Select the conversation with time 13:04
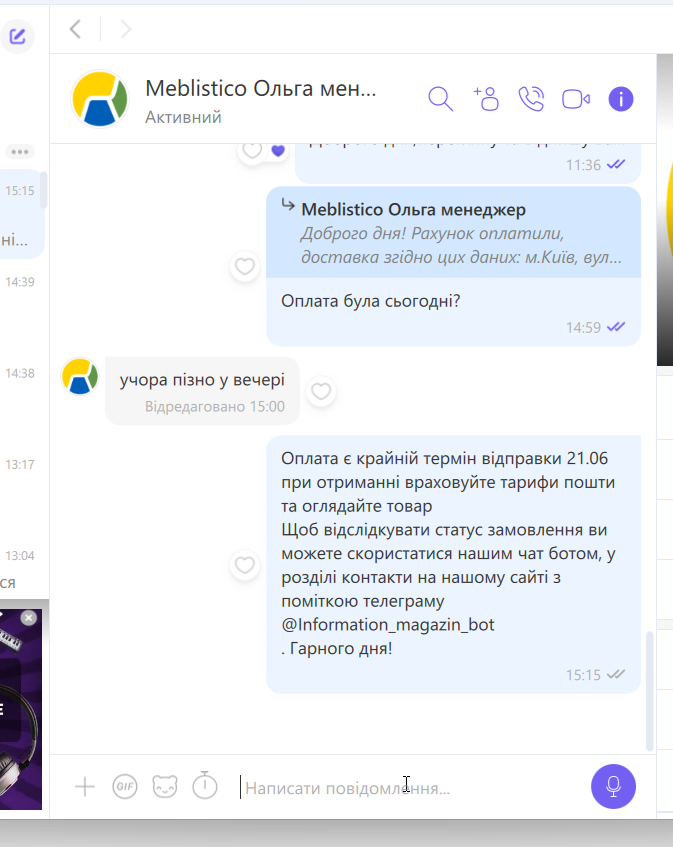The image size is (673, 847). 20,567
